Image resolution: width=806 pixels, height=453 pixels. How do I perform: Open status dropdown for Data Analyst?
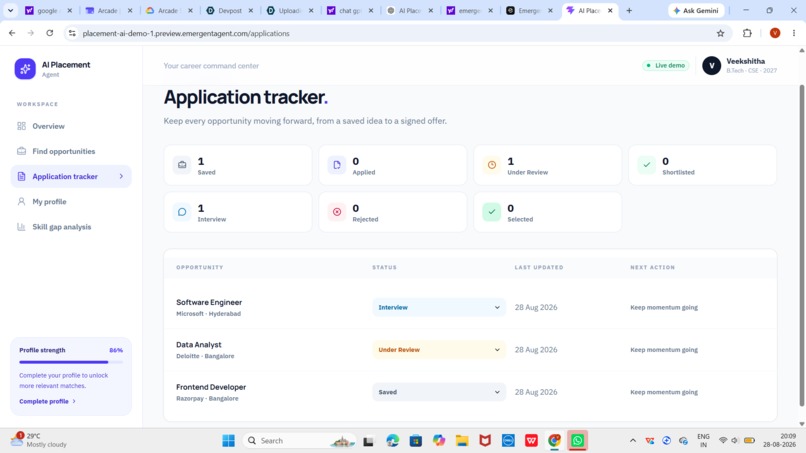(439, 350)
